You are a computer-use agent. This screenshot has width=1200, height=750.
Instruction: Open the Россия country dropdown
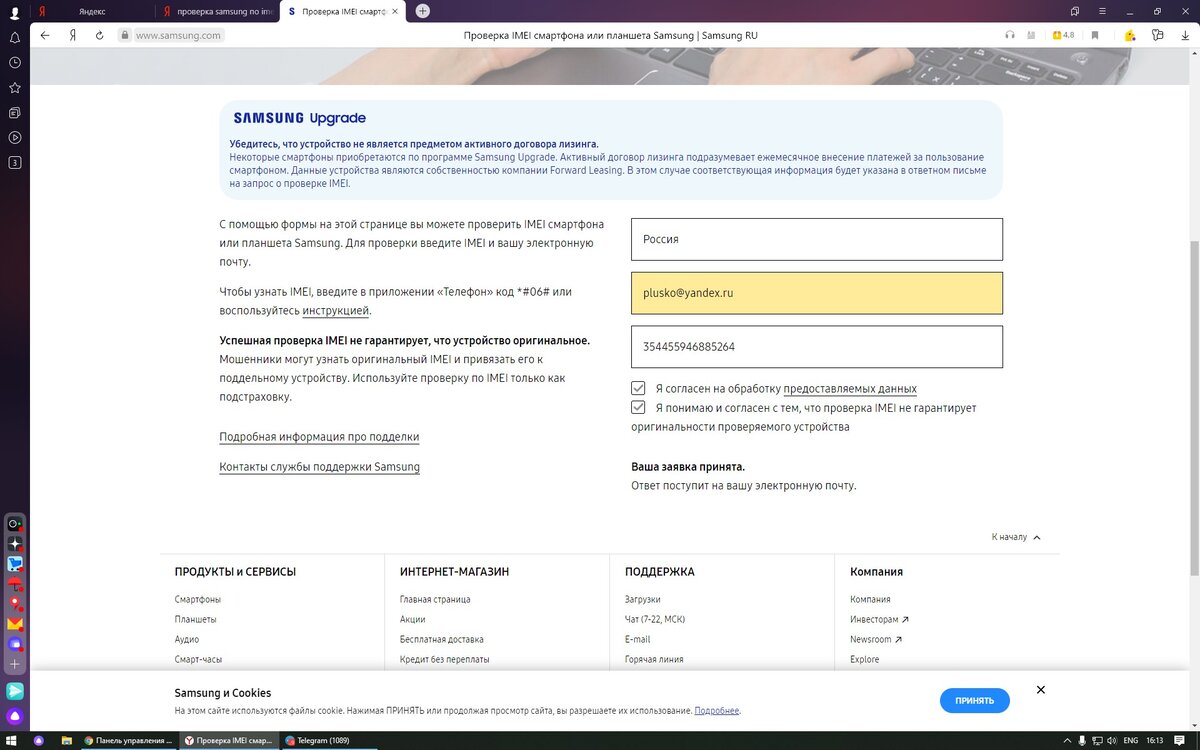(817, 240)
